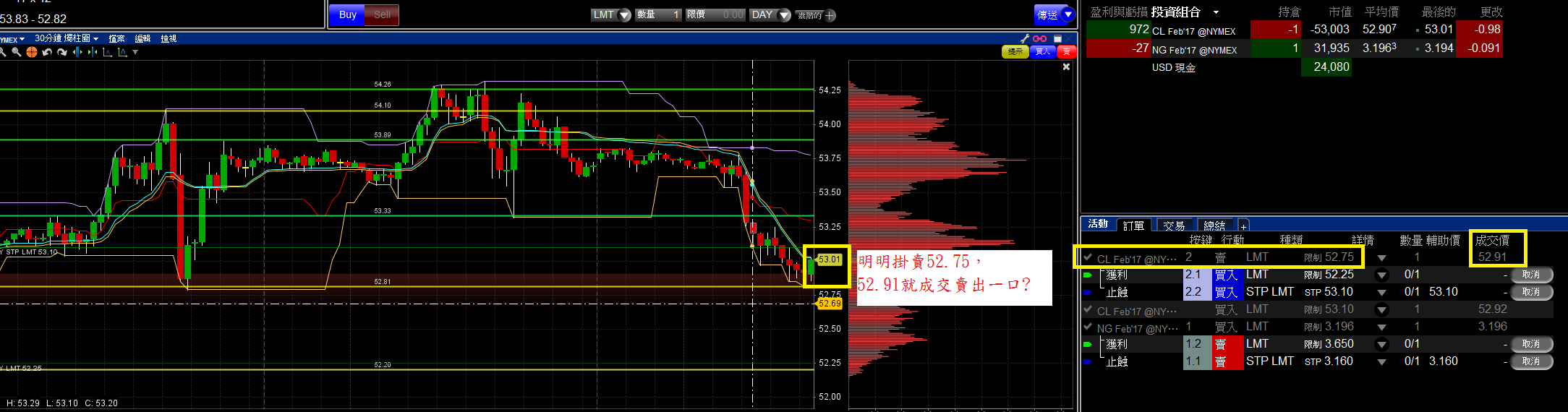Open details dropdown for STP 3.160 order
The height and width of the screenshot is (412, 1568).
[x=1382, y=362]
